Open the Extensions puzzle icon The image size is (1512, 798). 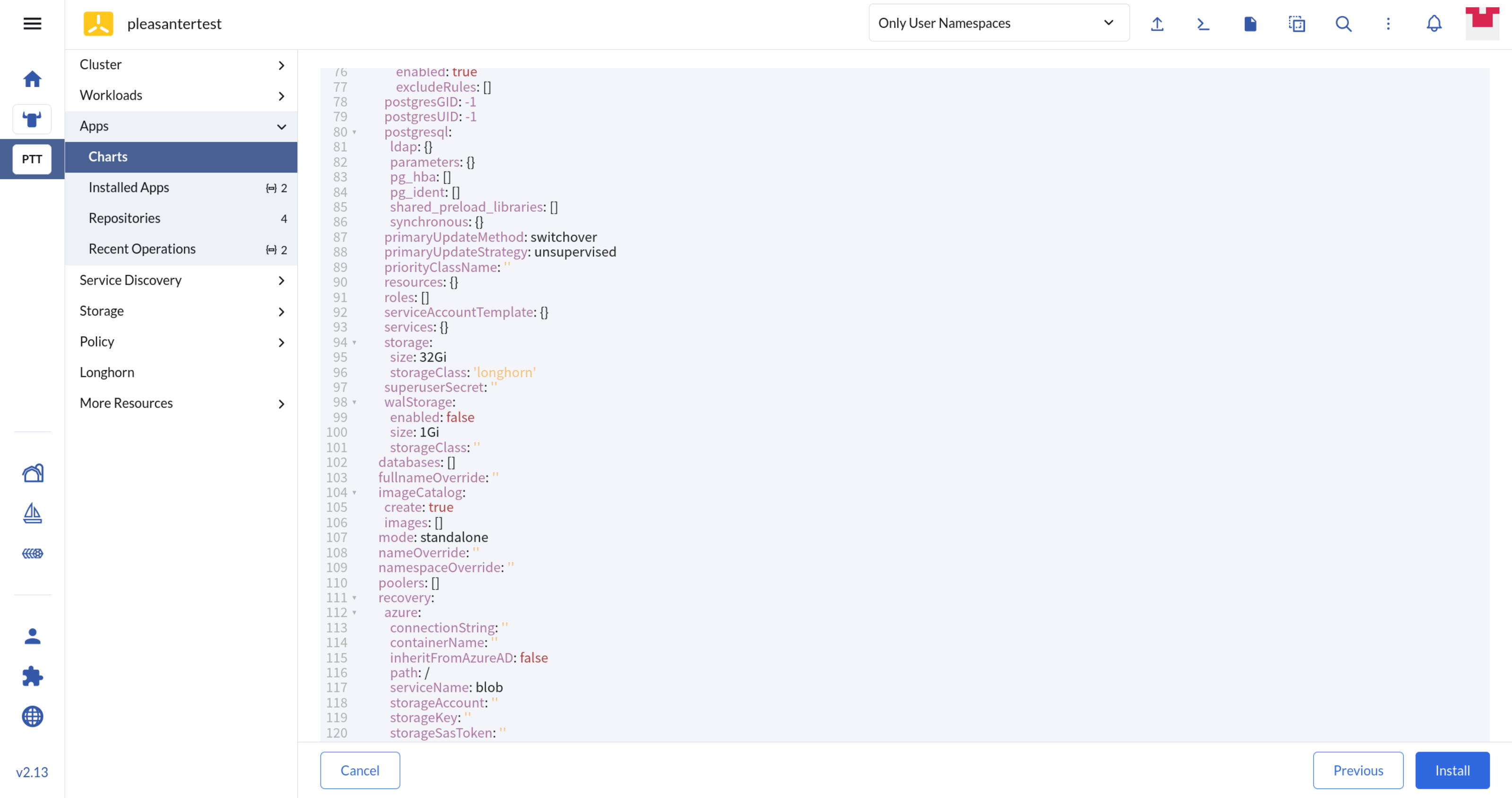click(x=32, y=677)
